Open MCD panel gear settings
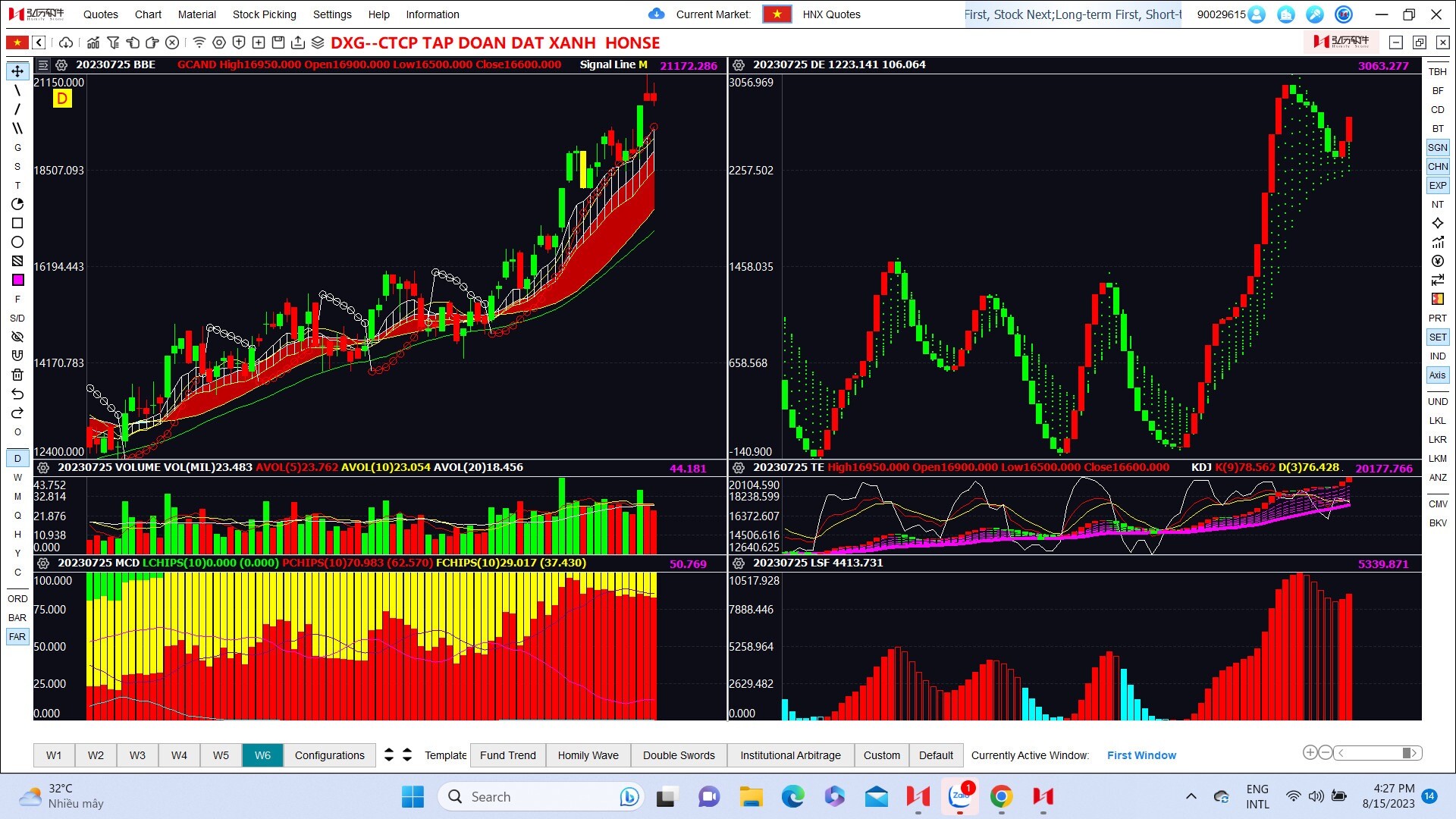 click(43, 563)
